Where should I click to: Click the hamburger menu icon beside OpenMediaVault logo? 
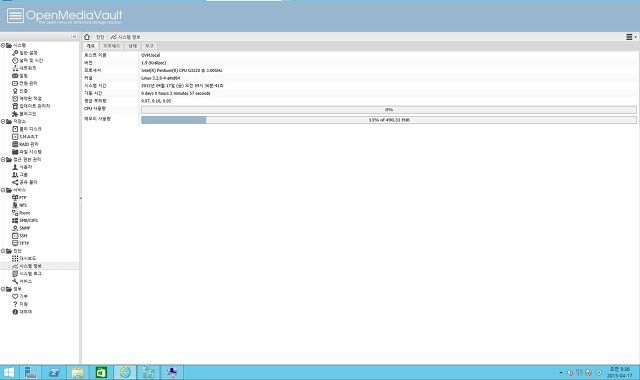tap(15, 16)
